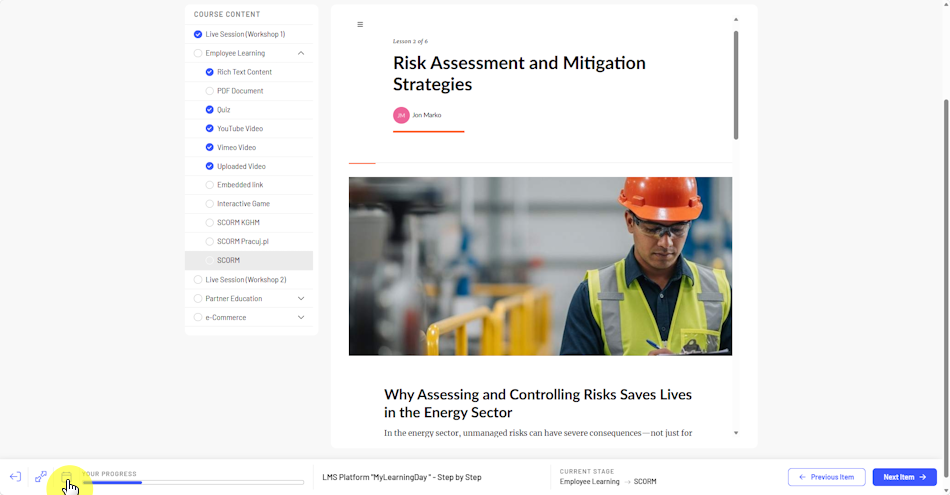Image resolution: width=950 pixels, height=495 pixels.
Task: Open Live Session (Workshop 1) item
Action: [x=245, y=35]
